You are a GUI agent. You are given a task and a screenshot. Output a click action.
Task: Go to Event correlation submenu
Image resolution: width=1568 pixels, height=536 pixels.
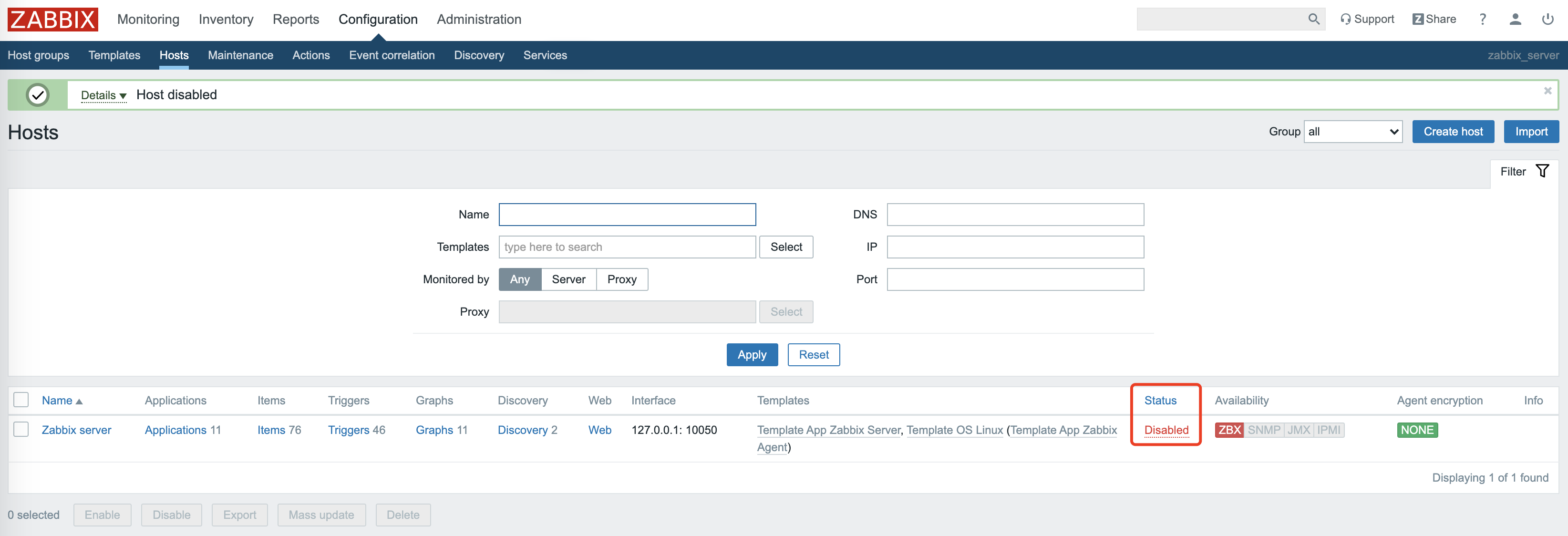click(392, 55)
